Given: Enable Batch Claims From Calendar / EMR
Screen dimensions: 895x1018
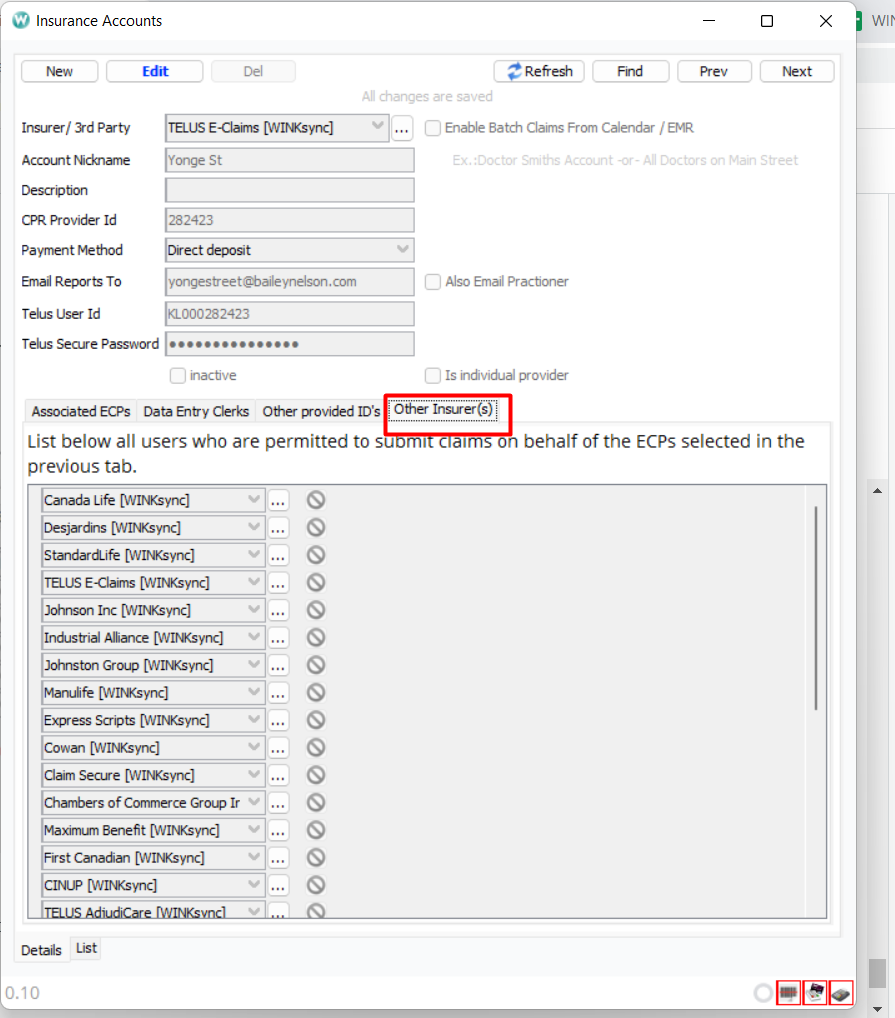Looking at the screenshot, I should 432,128.
